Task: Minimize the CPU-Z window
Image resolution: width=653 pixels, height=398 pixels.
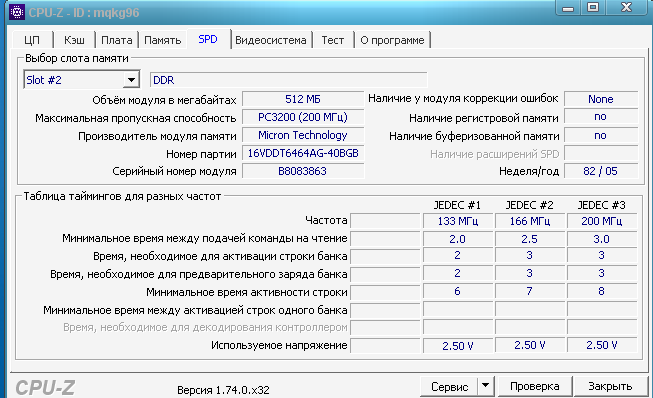Action: coord(568,8)
